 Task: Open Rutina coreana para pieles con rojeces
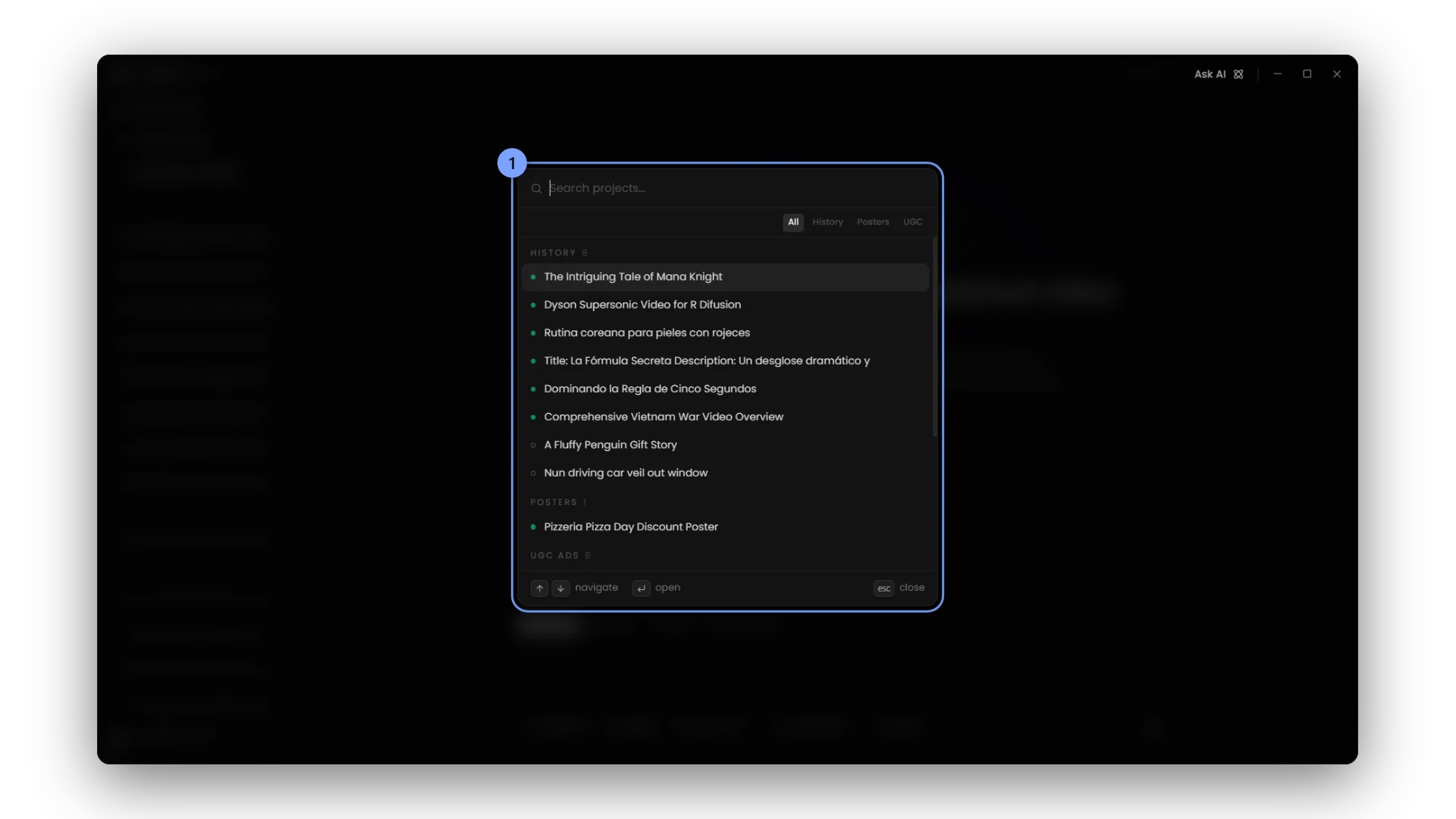725,333
